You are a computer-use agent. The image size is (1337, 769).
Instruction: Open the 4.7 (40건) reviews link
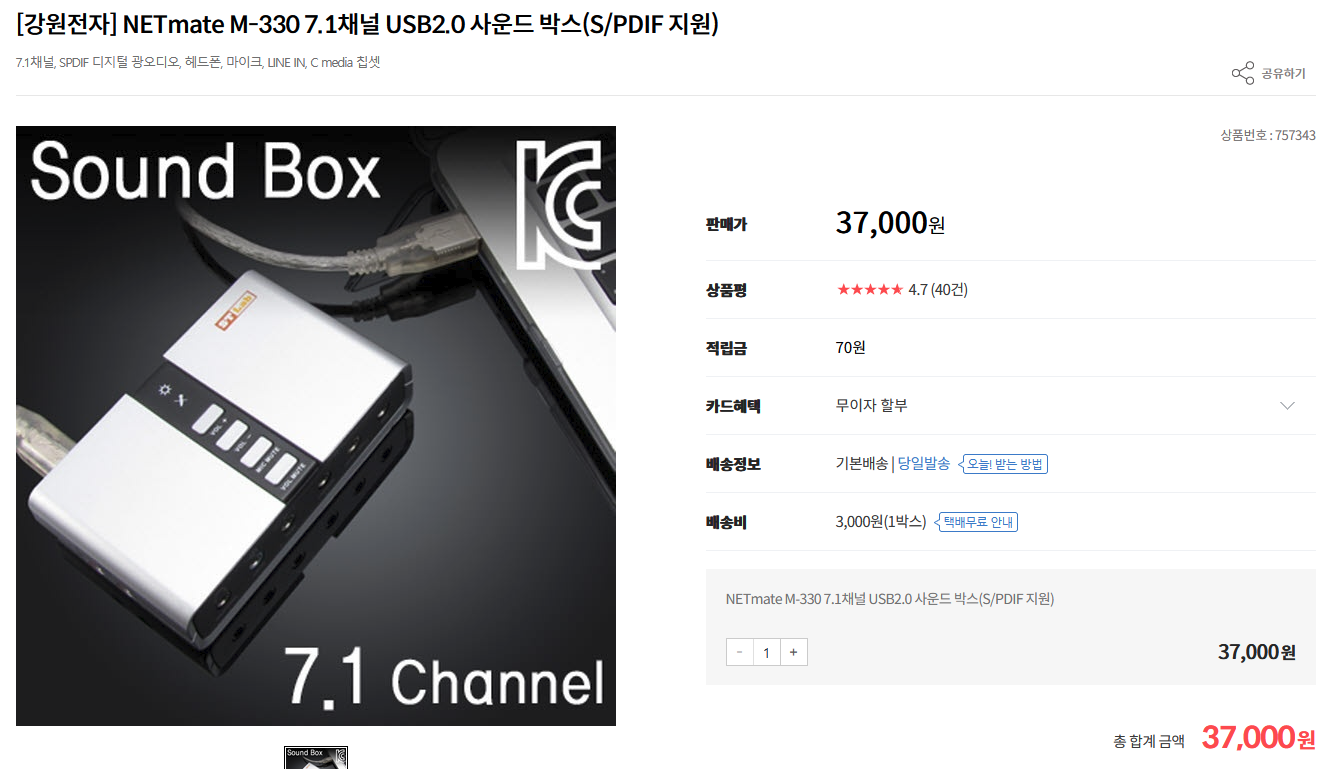pyautogui.click(x=938, y=290)
